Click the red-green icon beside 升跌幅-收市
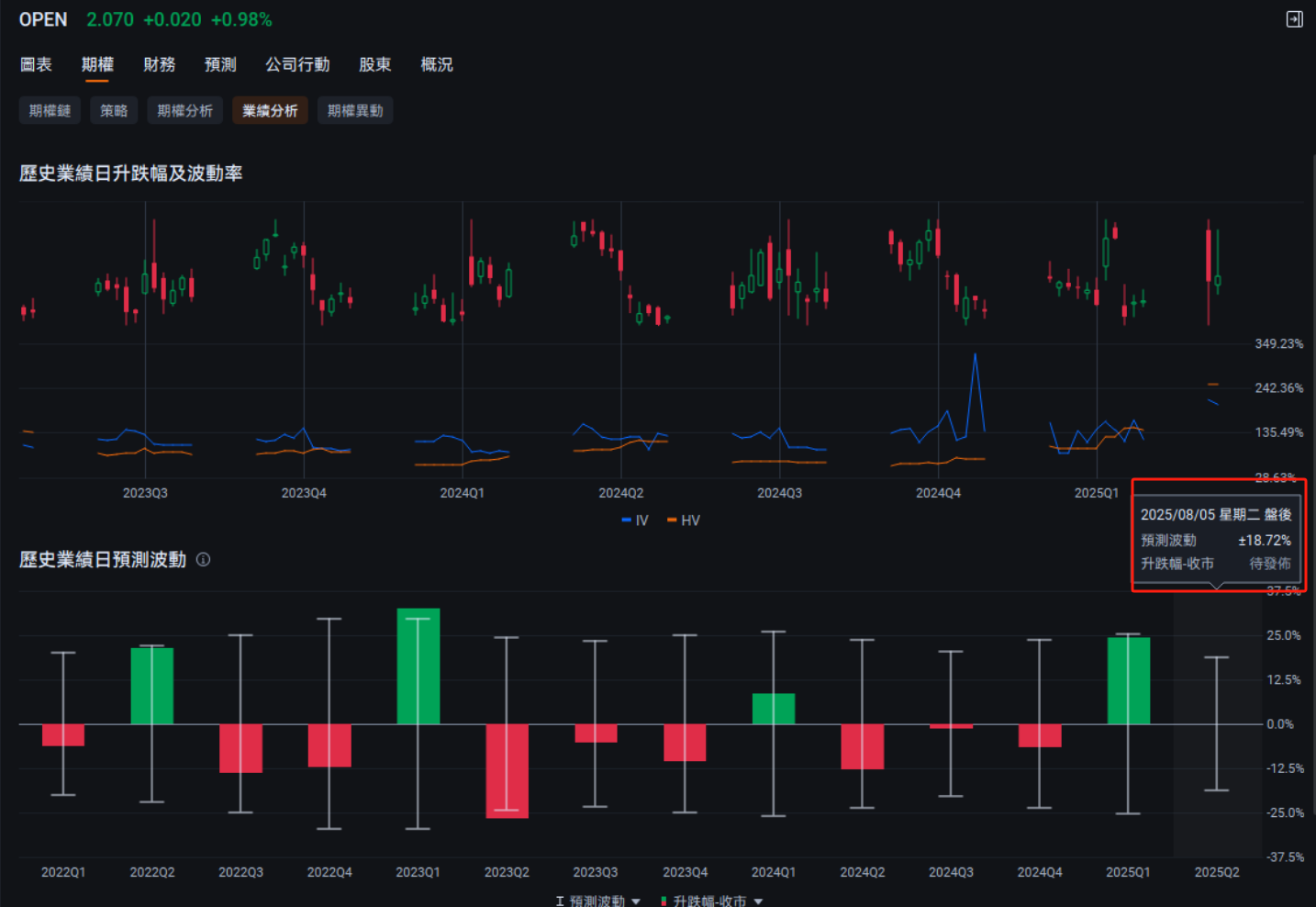The image size is (1316, 907). coord(664,901)
